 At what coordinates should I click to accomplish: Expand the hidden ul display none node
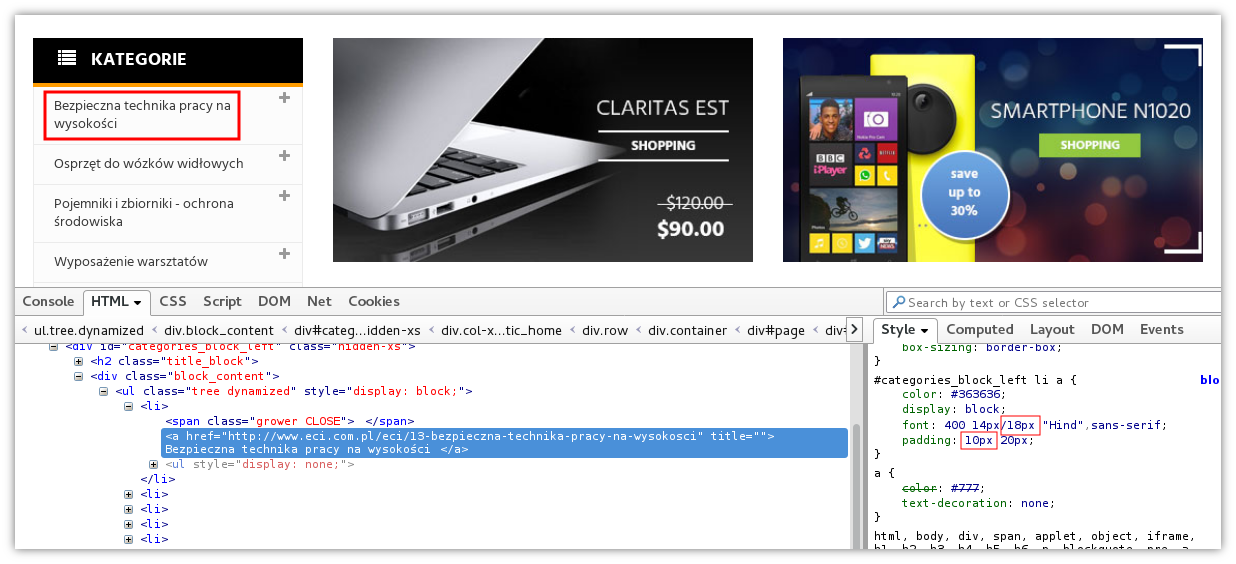pyautogui.click(x=153, y=464)
